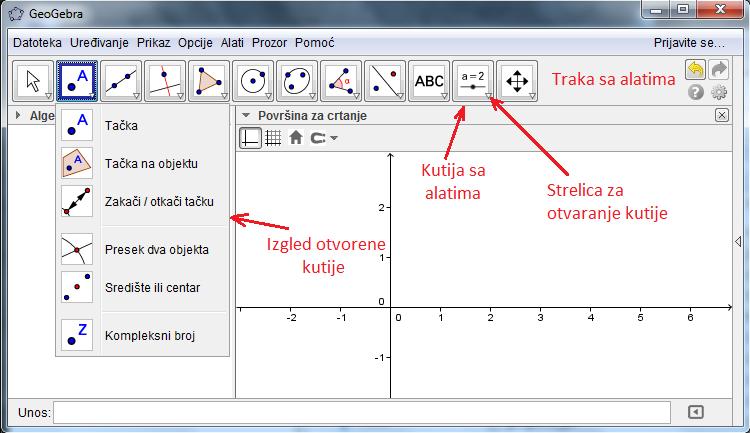Choose Središte ili centar tool
750x433 pixels.
[143, 288]
